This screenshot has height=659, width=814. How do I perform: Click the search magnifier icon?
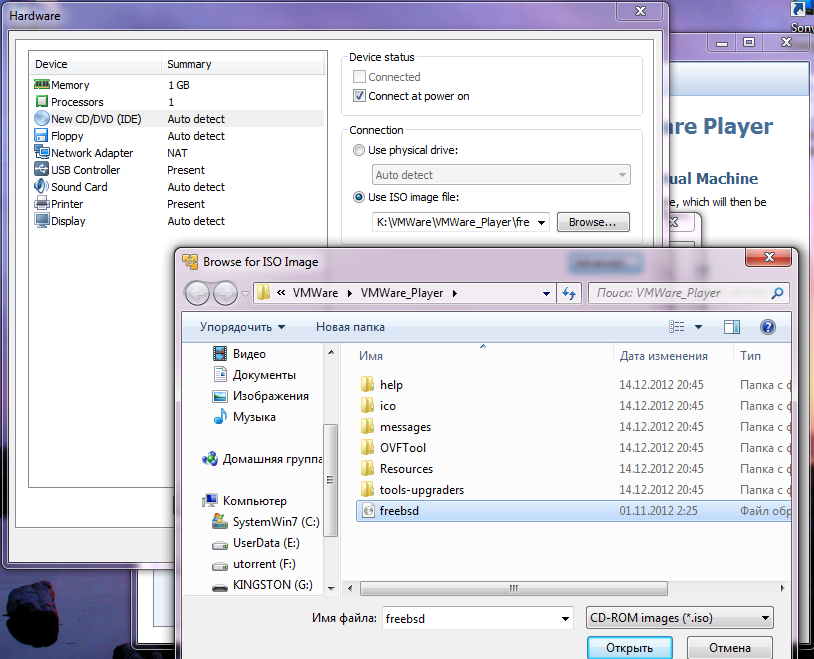tap(777, 293)
